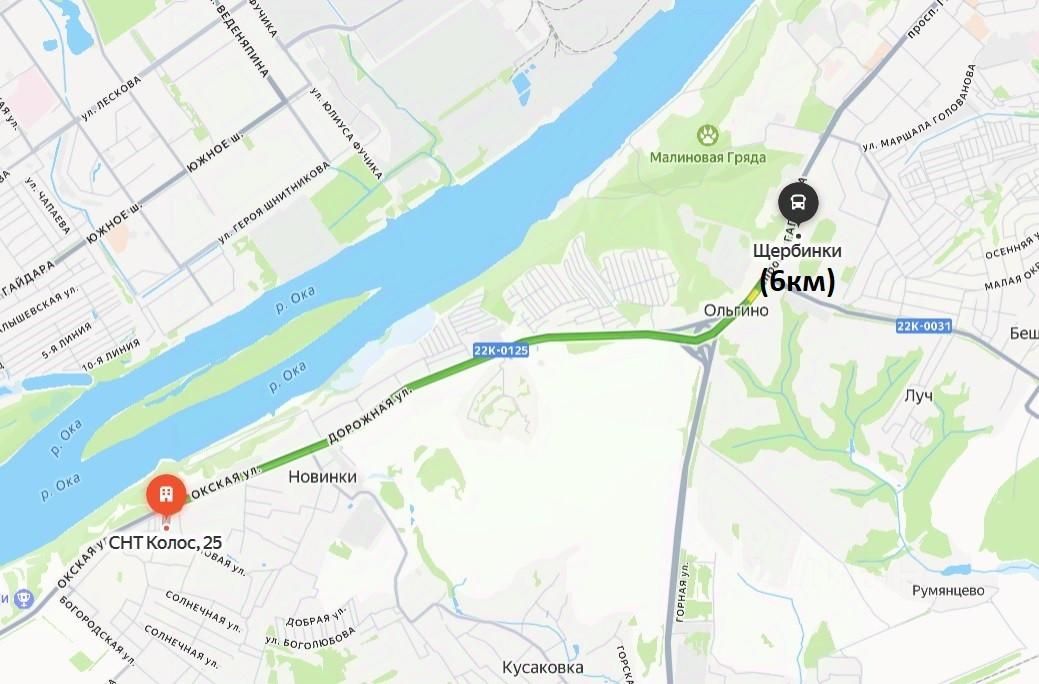
Task: Click the Румянцево locality label
Action: click(948, 590)
